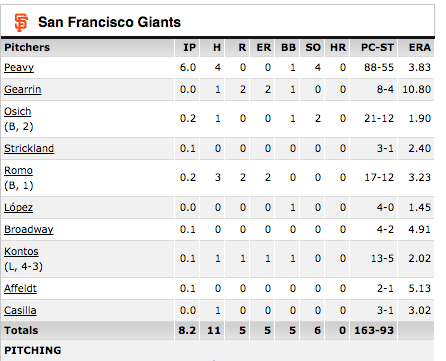Click the PITCHING section heading
Screen dimensions: 446x361
[33, 350]
